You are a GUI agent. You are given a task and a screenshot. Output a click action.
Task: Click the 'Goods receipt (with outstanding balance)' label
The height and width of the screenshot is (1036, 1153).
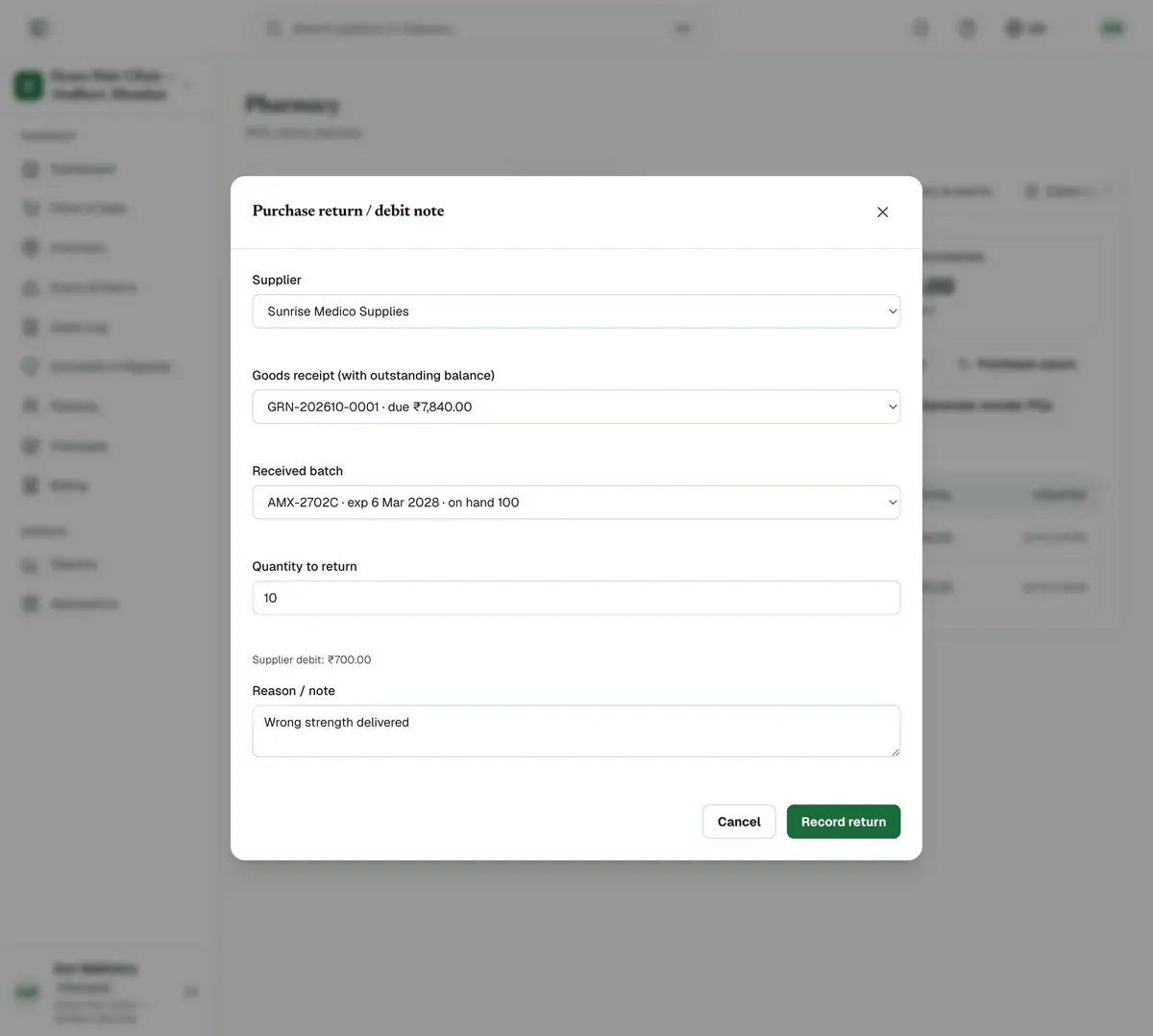coord(374,376)
